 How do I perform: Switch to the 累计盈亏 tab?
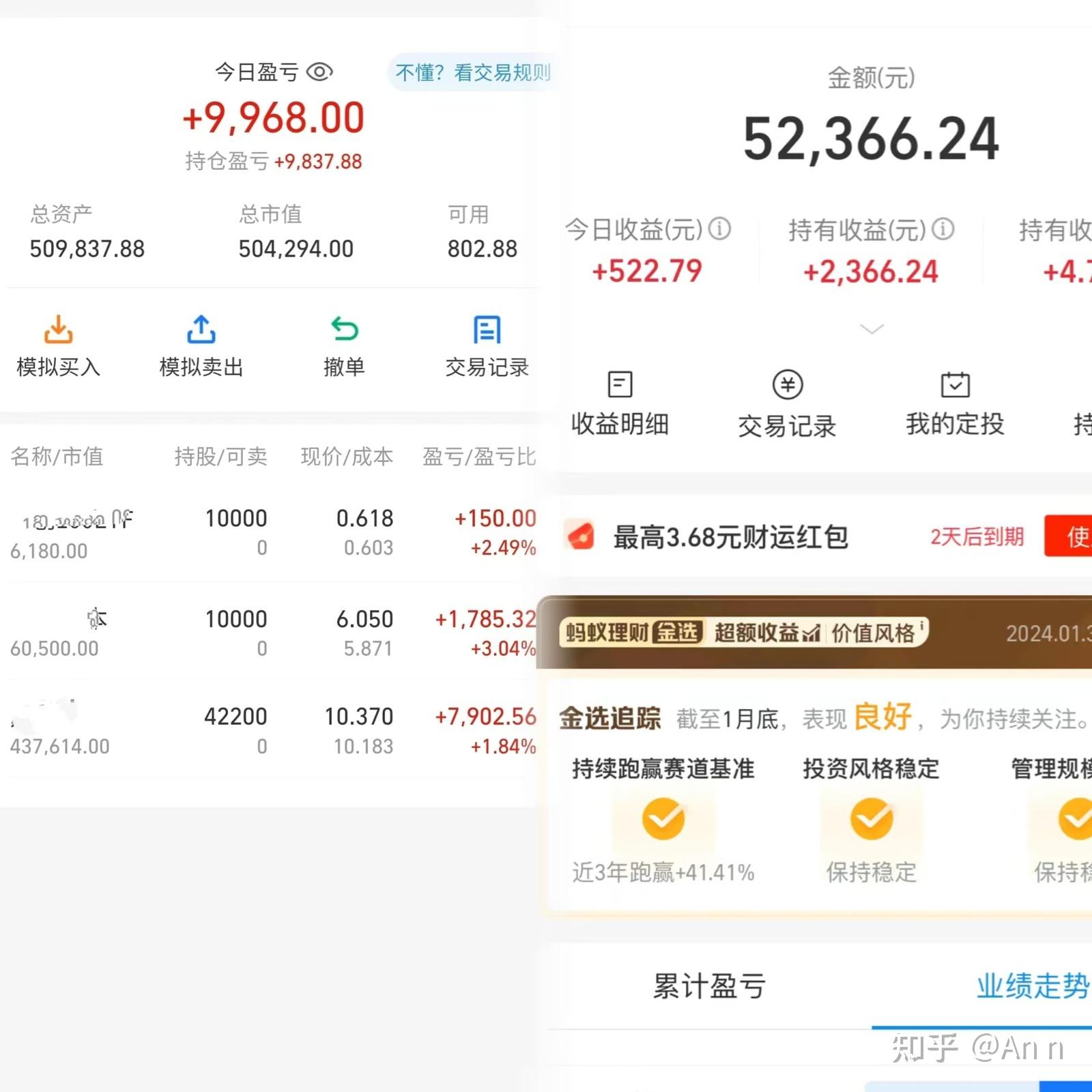[x=707, y=984]
